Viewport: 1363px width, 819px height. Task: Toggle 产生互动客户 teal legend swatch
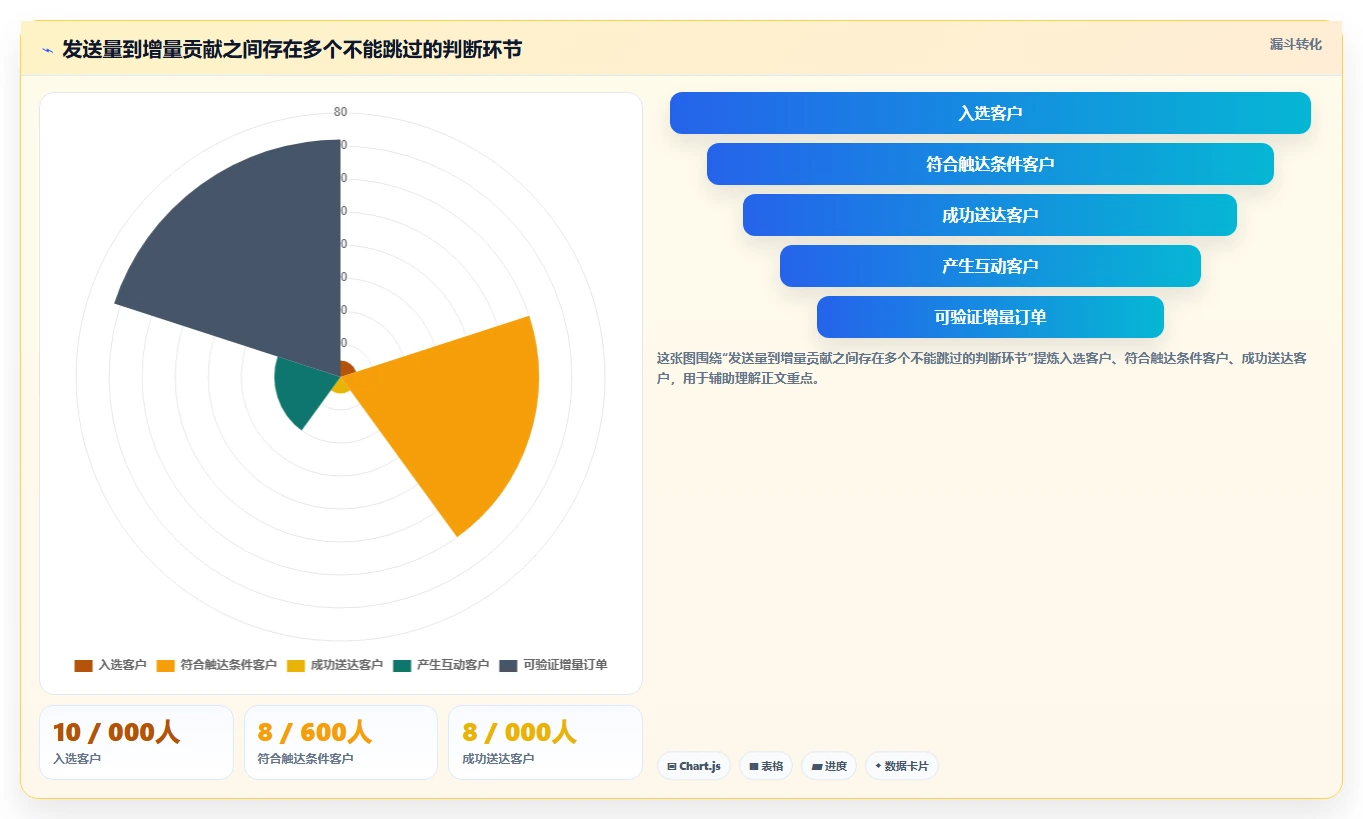[402, 665]
